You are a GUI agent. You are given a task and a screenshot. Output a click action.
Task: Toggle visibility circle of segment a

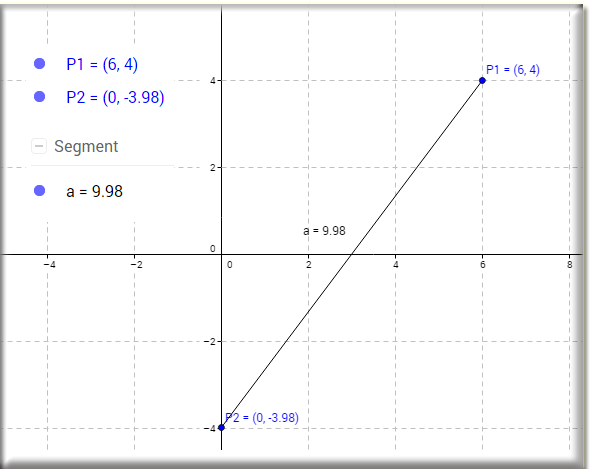pos(40,191)
